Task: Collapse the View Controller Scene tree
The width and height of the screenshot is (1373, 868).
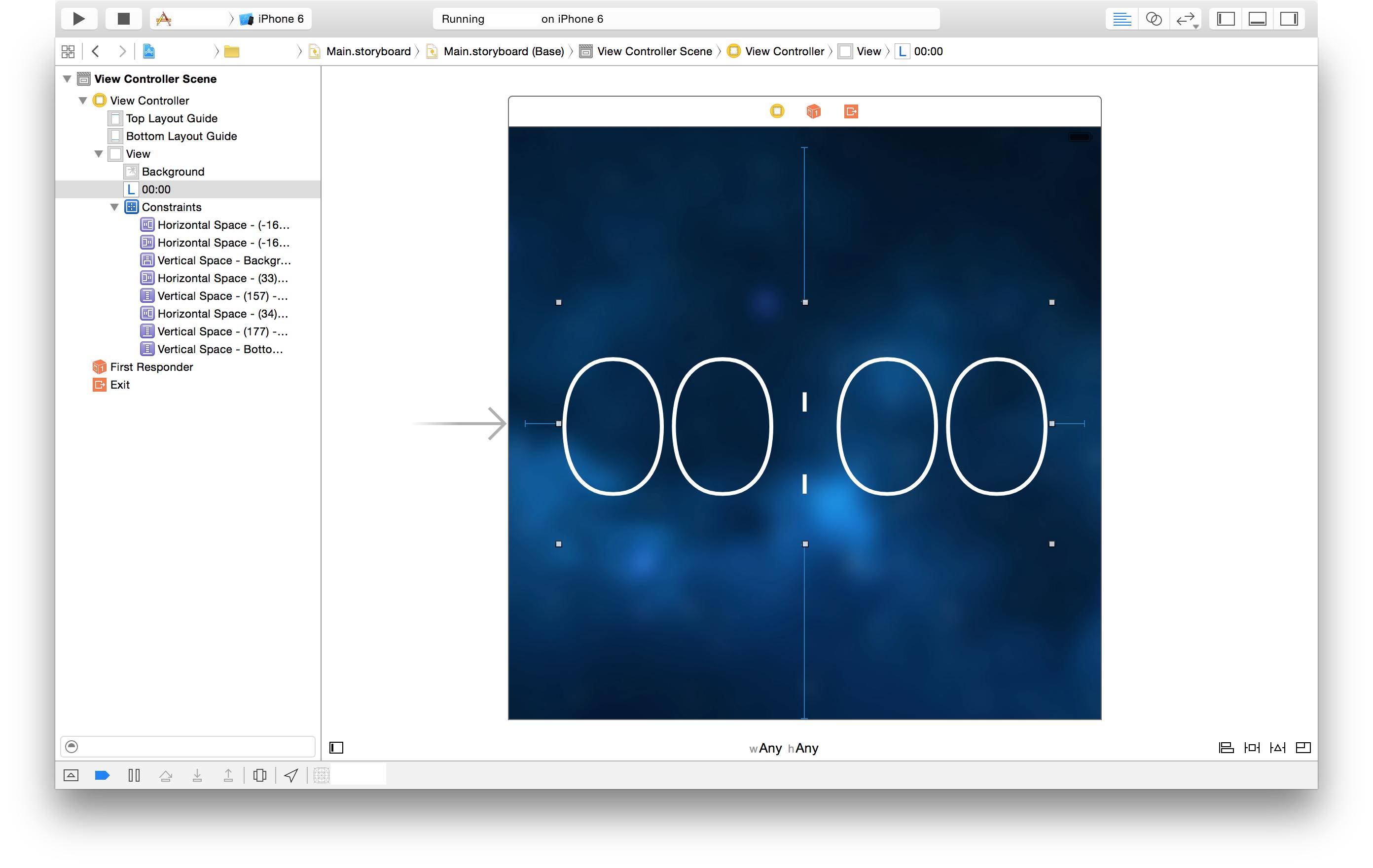Action: (x=67, y=79)
